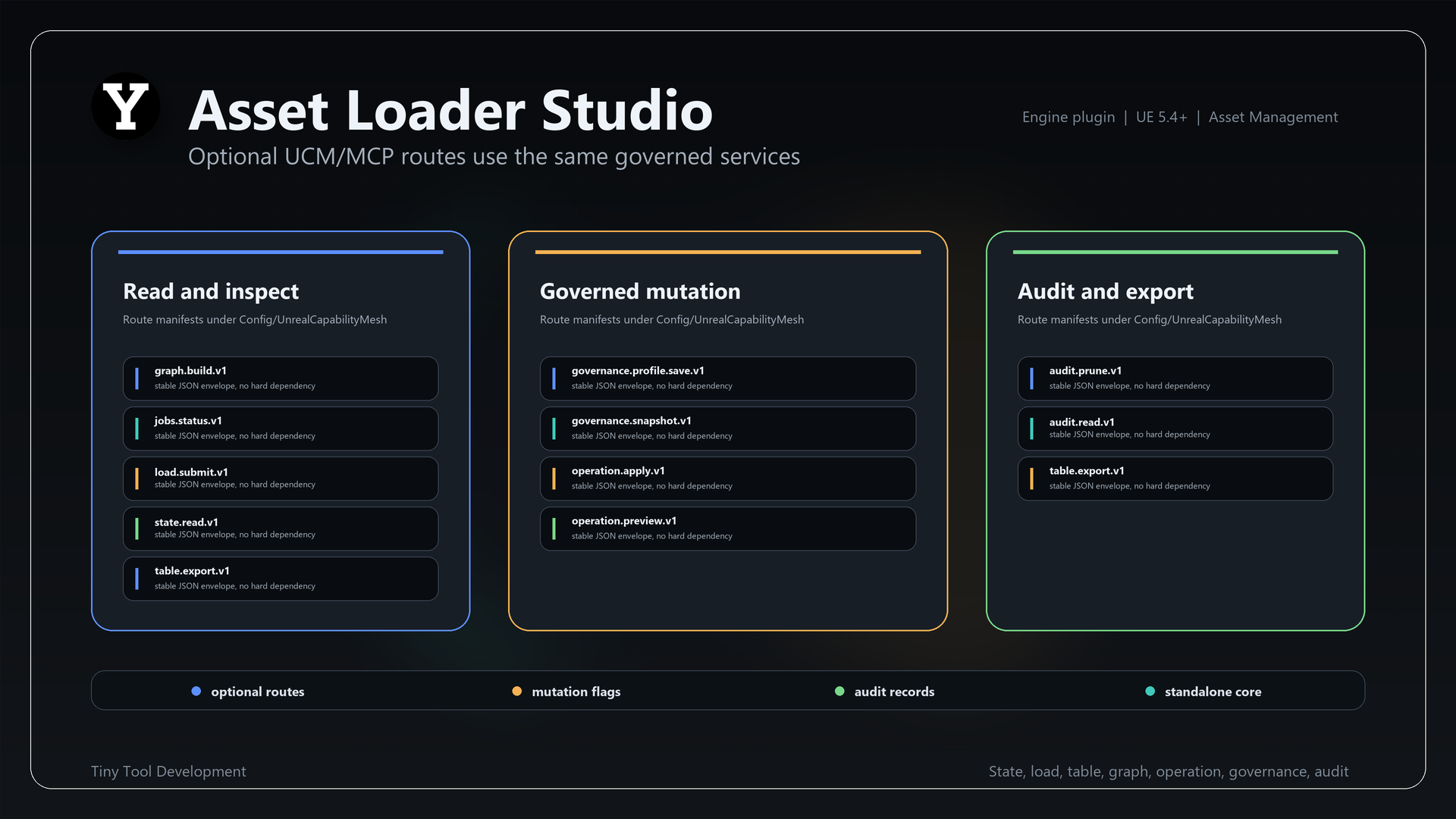This screenshot has width=1456, height=819.
Task: Select the operation.apply.v1 route
Action: click(728, 479)
